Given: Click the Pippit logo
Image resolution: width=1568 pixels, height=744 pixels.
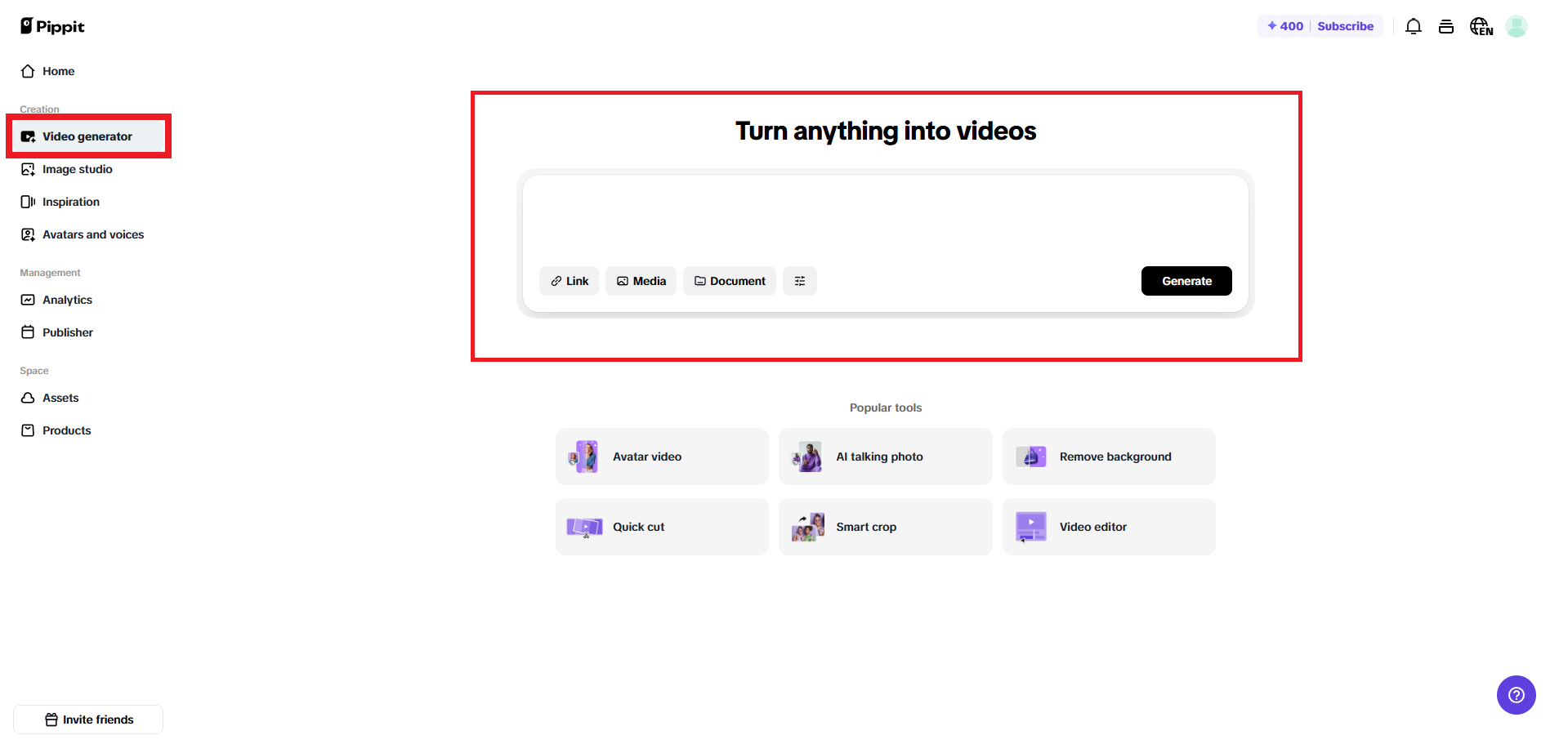Looking at the screenshot, I should [x=52, y=26].
